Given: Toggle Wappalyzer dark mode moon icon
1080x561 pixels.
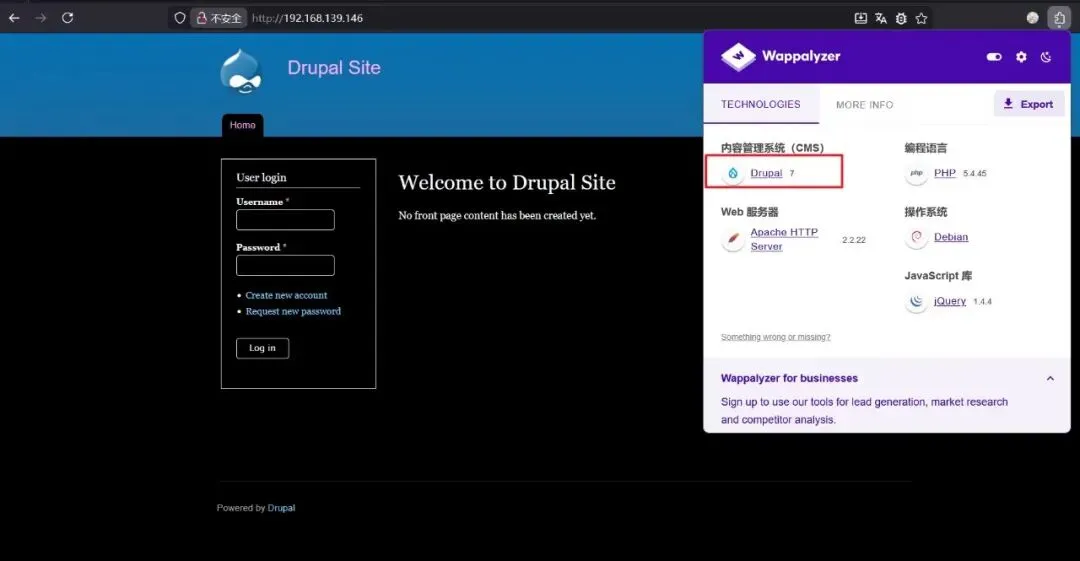Looking at the screenshot, I should tap(1046, 57).
